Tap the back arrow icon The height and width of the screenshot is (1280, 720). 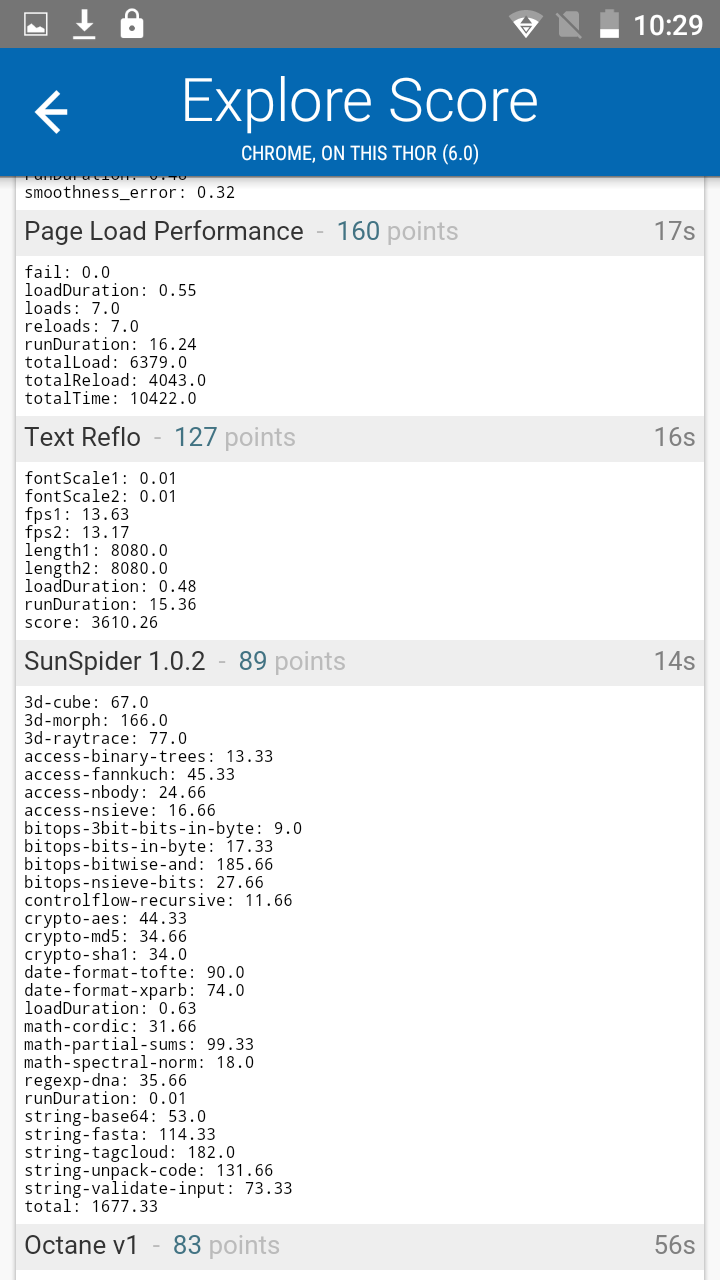(51, 112)
